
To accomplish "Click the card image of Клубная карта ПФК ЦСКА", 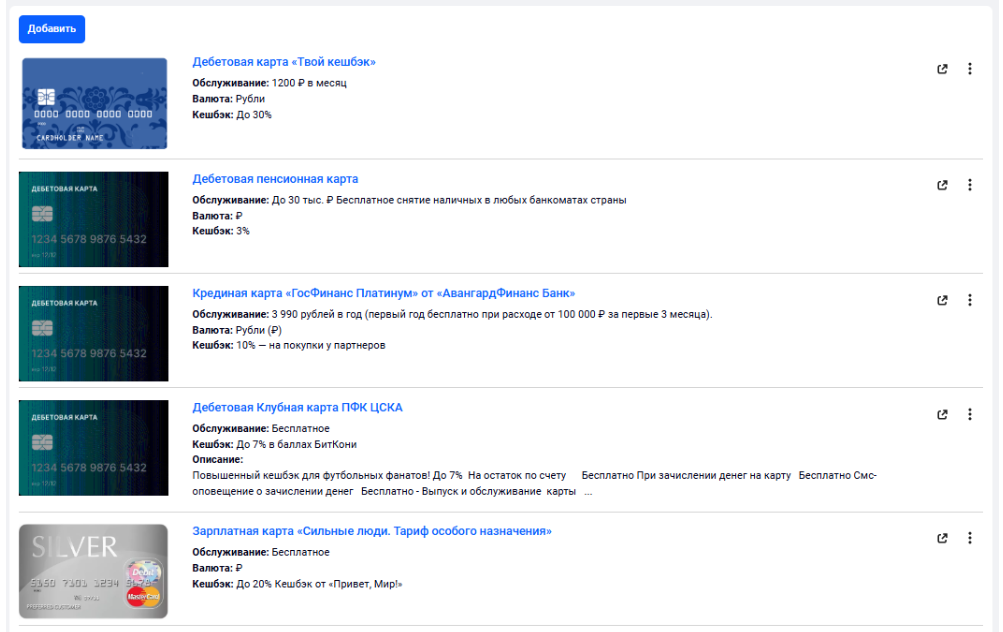I will [x=93, y=448].
